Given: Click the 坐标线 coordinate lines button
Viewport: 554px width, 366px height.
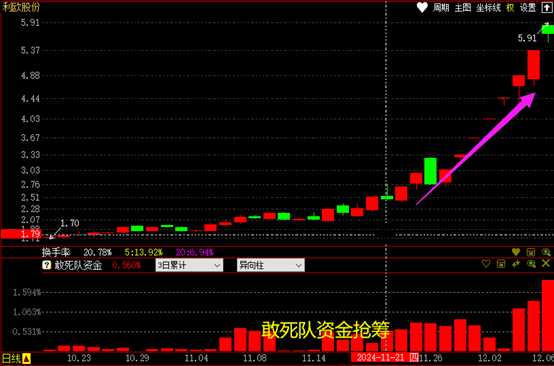Looking at the screenshot, I should [488, 7].
